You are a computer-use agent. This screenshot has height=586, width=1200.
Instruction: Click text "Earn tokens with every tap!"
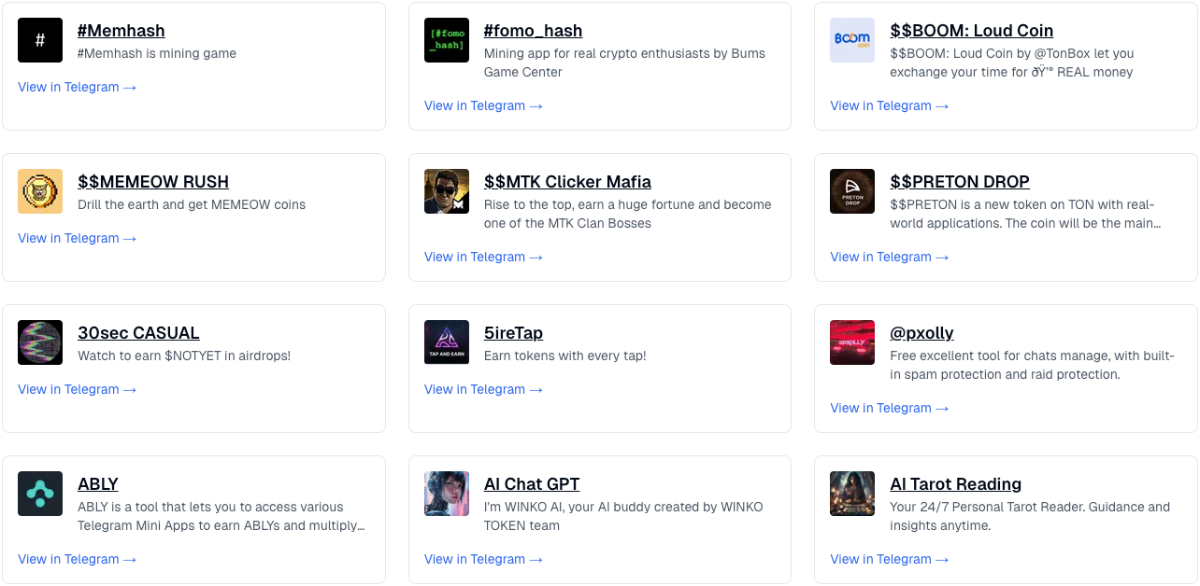click(565, 356)
